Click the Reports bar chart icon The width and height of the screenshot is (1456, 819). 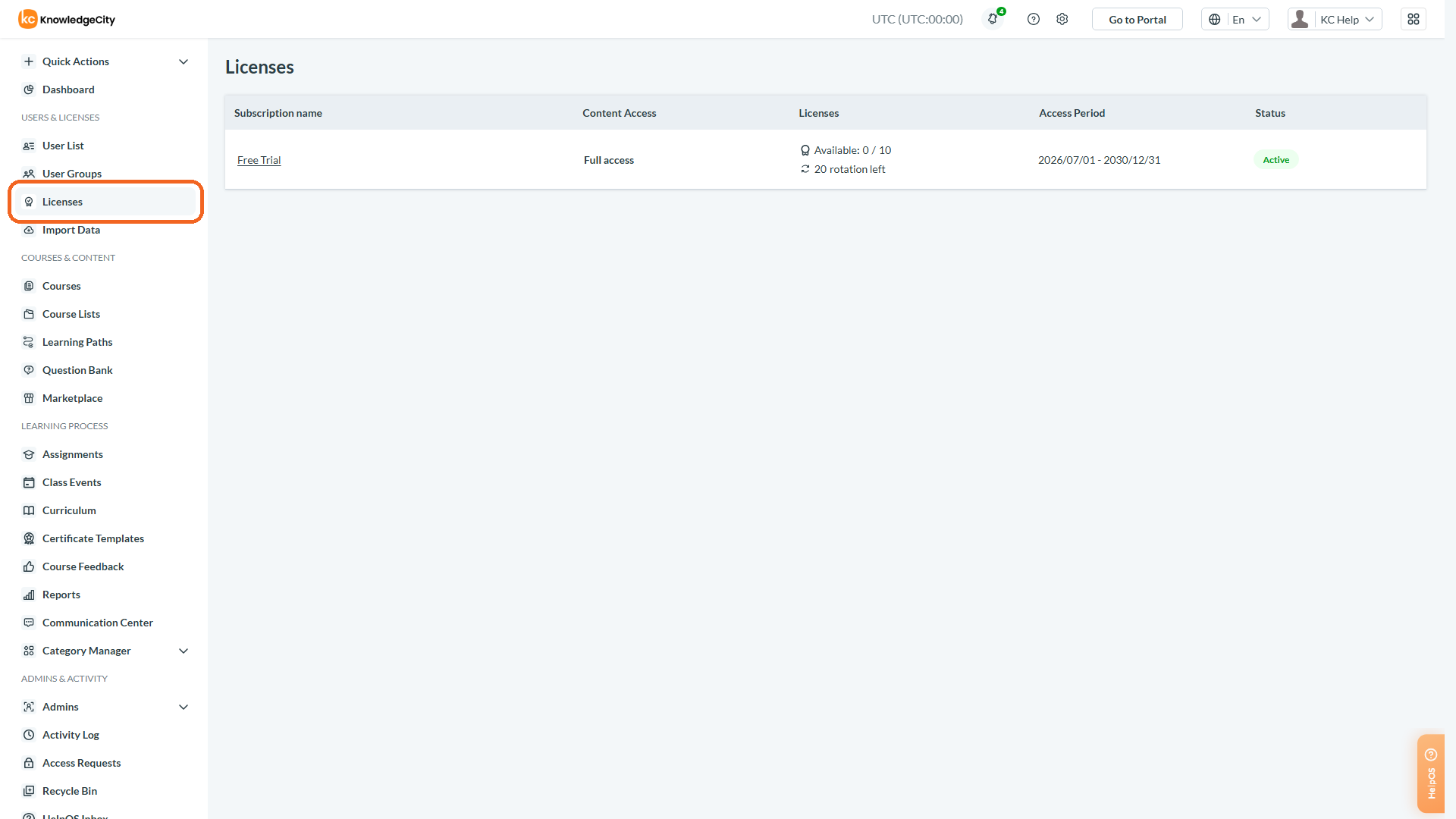click(29, 595)
